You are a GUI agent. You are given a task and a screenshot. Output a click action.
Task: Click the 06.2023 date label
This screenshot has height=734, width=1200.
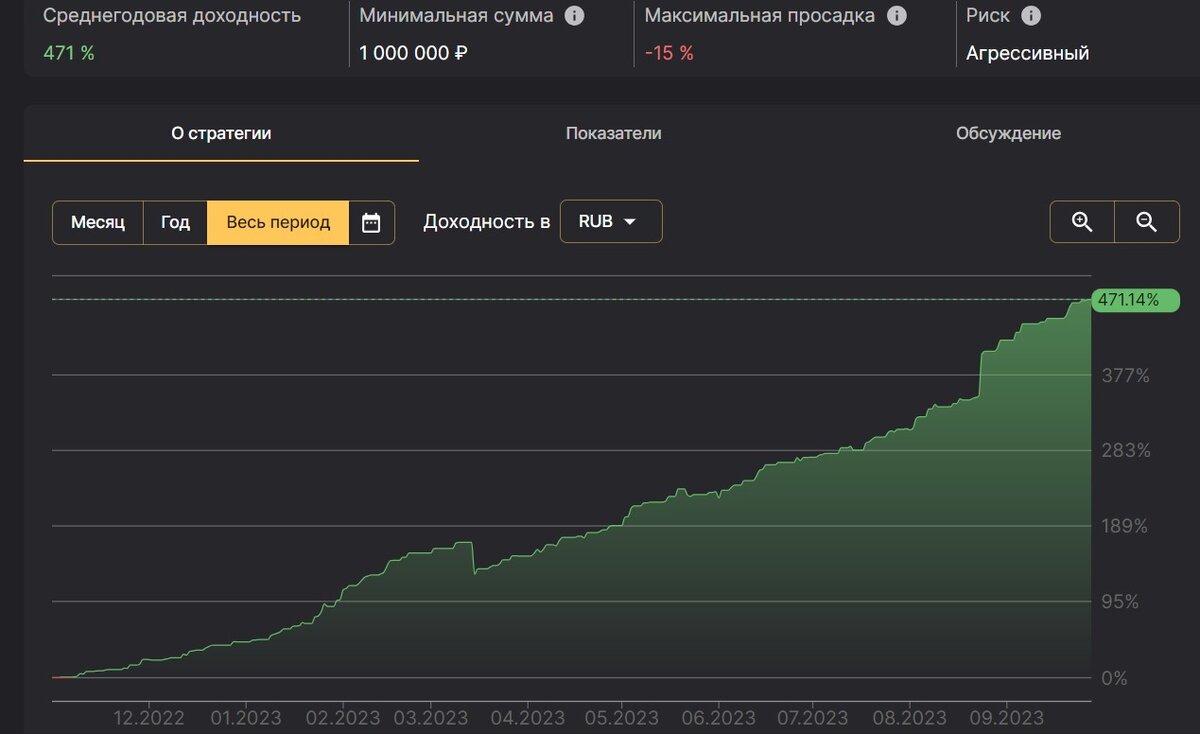point(719,718)
